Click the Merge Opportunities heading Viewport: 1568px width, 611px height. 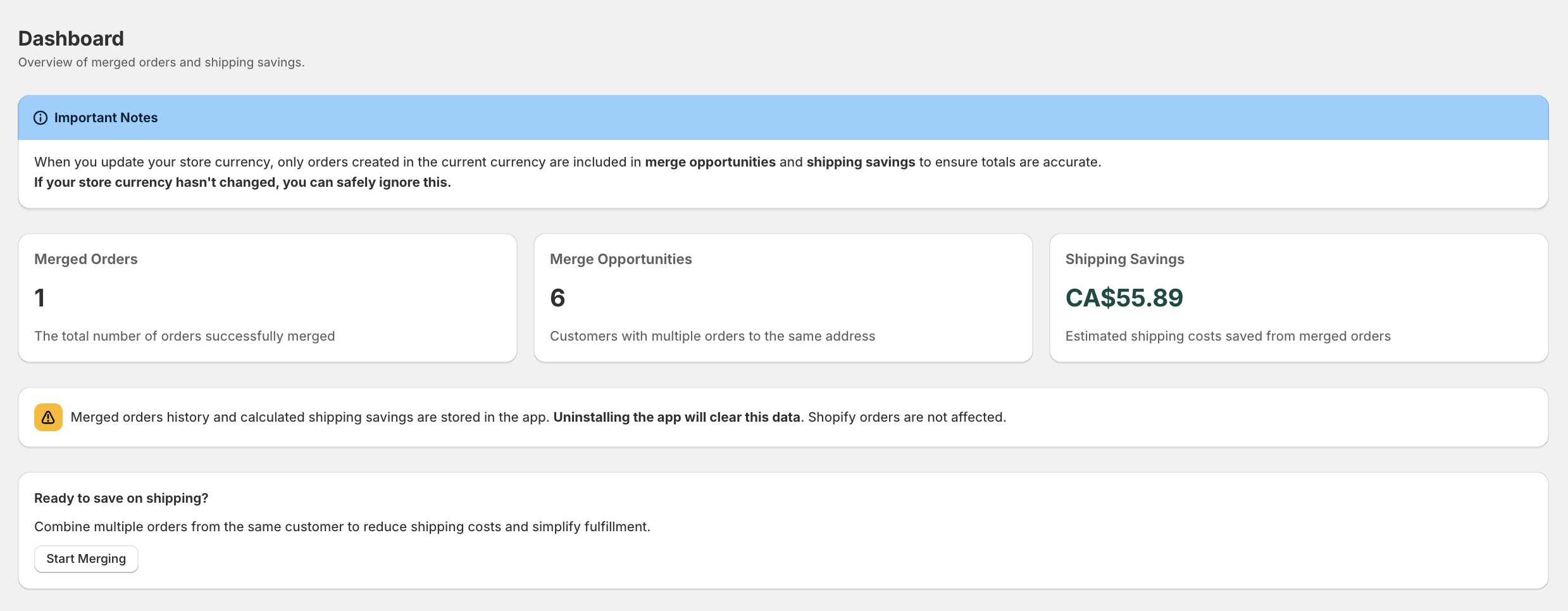click(x=621, y=258)
